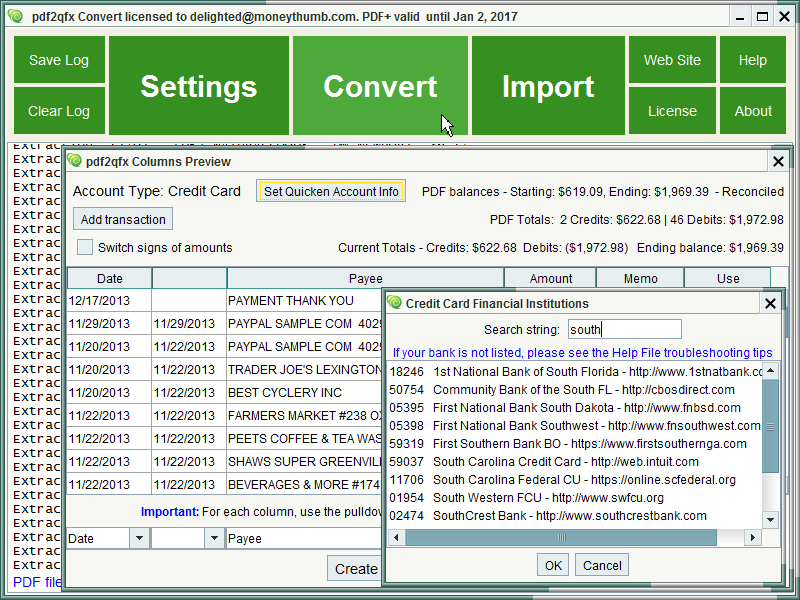Click the Amount column header
Viewport: 800px width, 600px height.
pos(550,279)
